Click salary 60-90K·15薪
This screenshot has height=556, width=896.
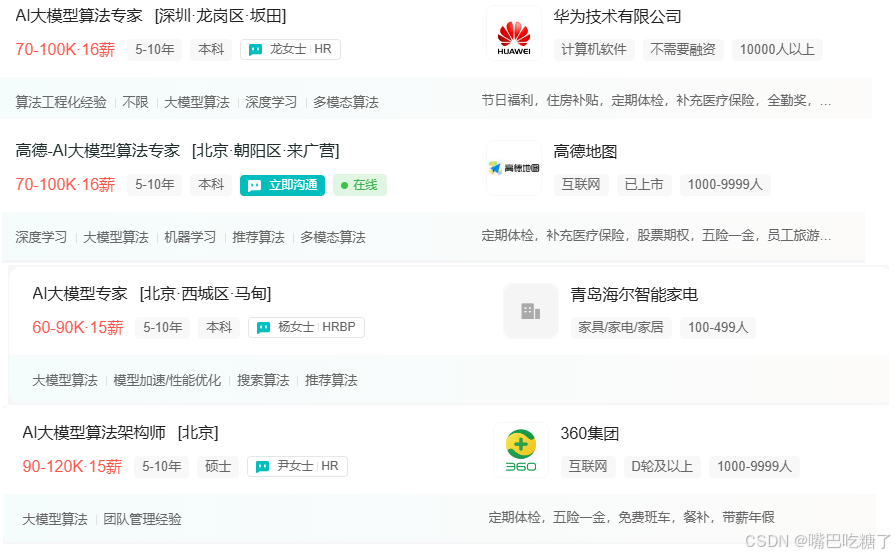tap(78, 327)
